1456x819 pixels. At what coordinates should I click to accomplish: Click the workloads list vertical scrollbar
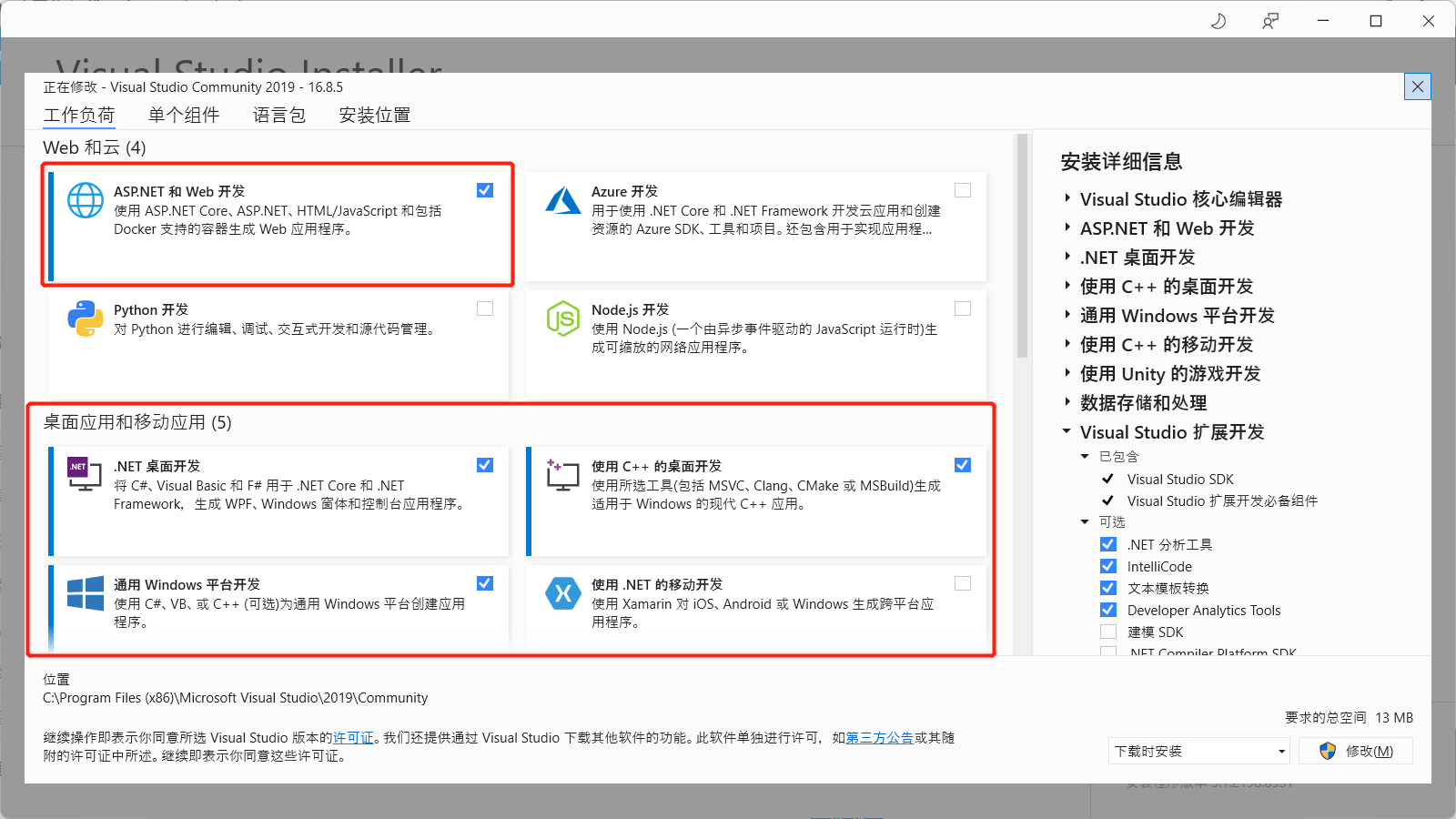pyautogui.click(x=1022, y=247)
